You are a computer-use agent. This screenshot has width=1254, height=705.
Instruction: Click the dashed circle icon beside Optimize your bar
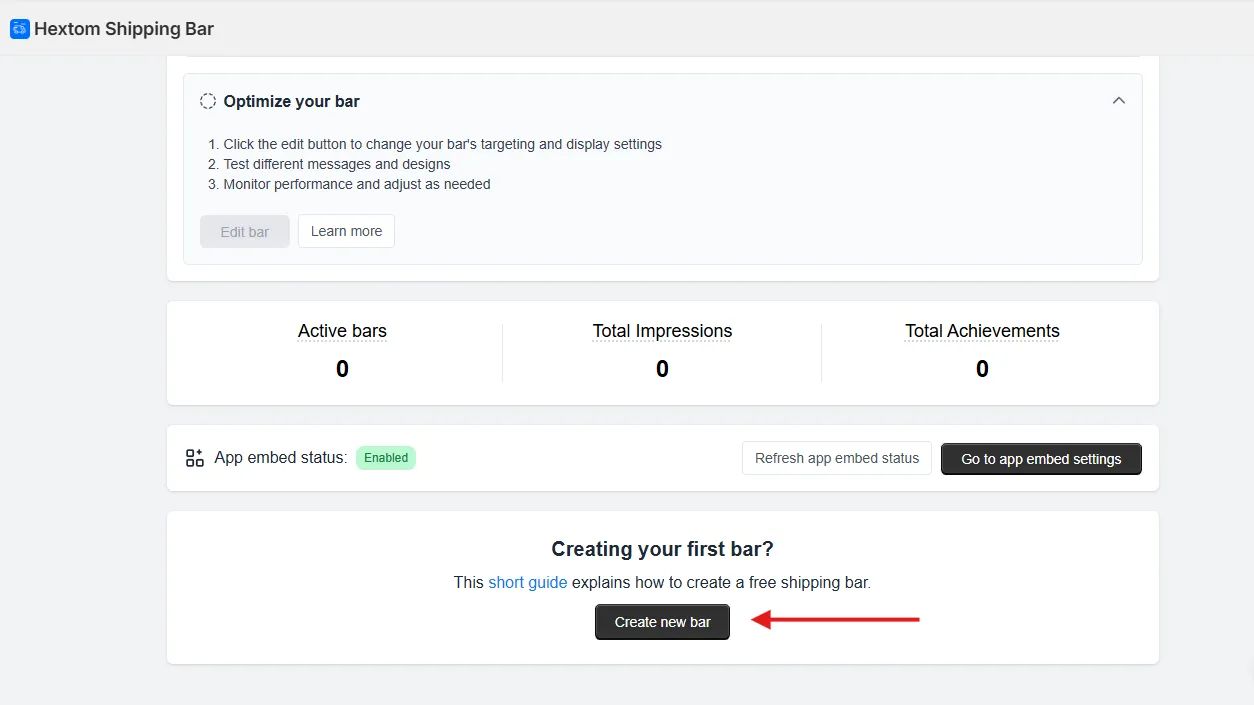pyautogui.click(x=208, y=101)
